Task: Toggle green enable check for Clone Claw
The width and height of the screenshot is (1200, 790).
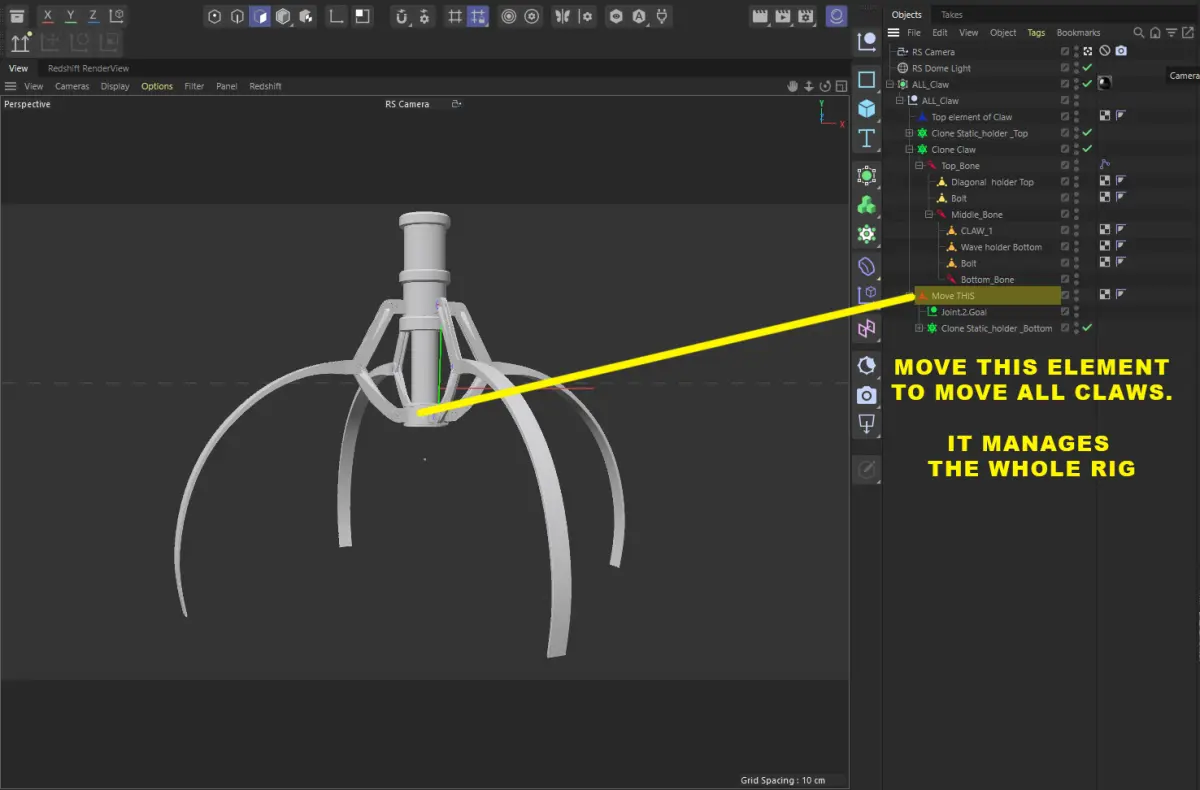Action: (x=1087, y=149)
